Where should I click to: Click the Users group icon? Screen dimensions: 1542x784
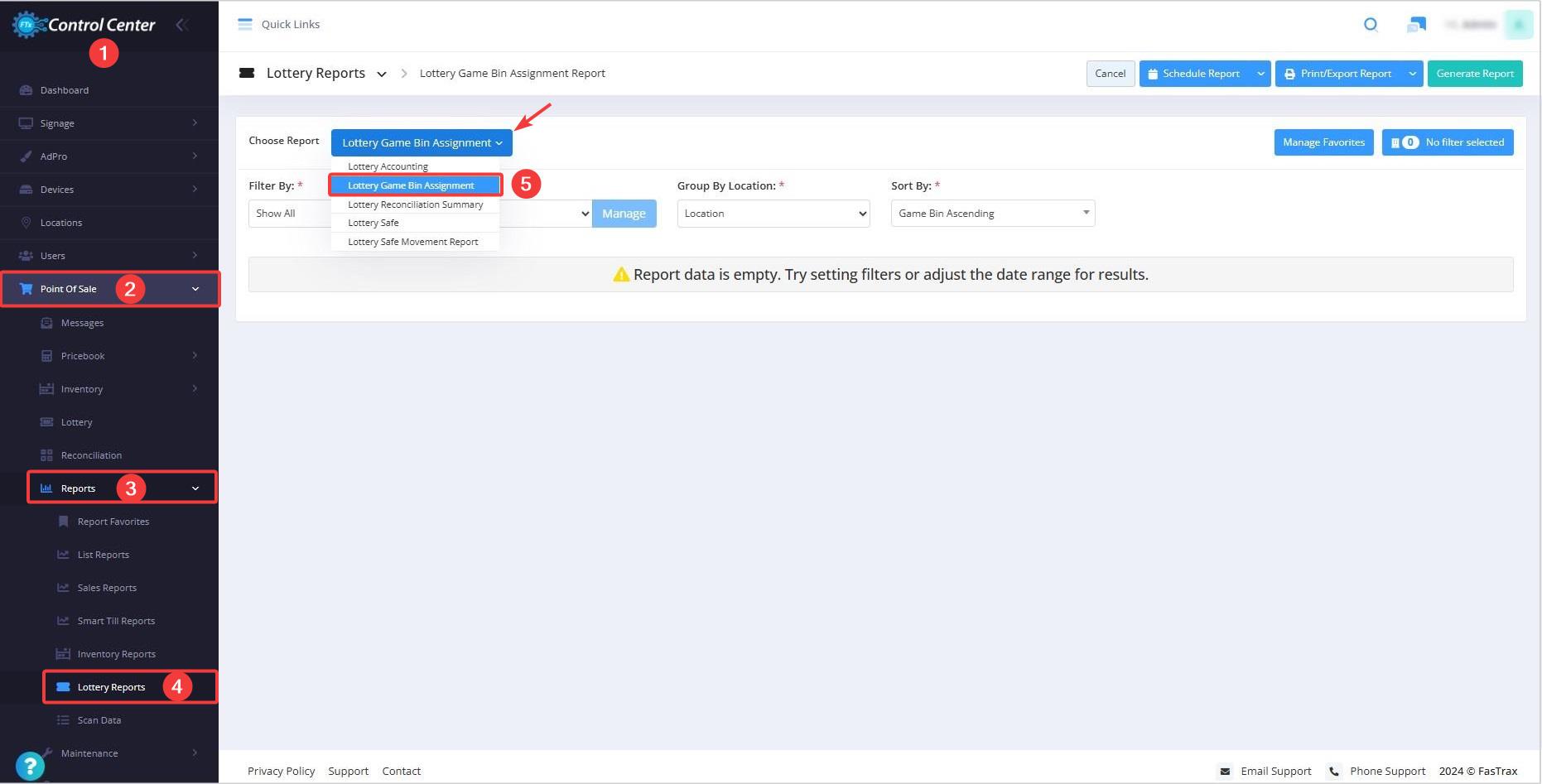(26, 256)
